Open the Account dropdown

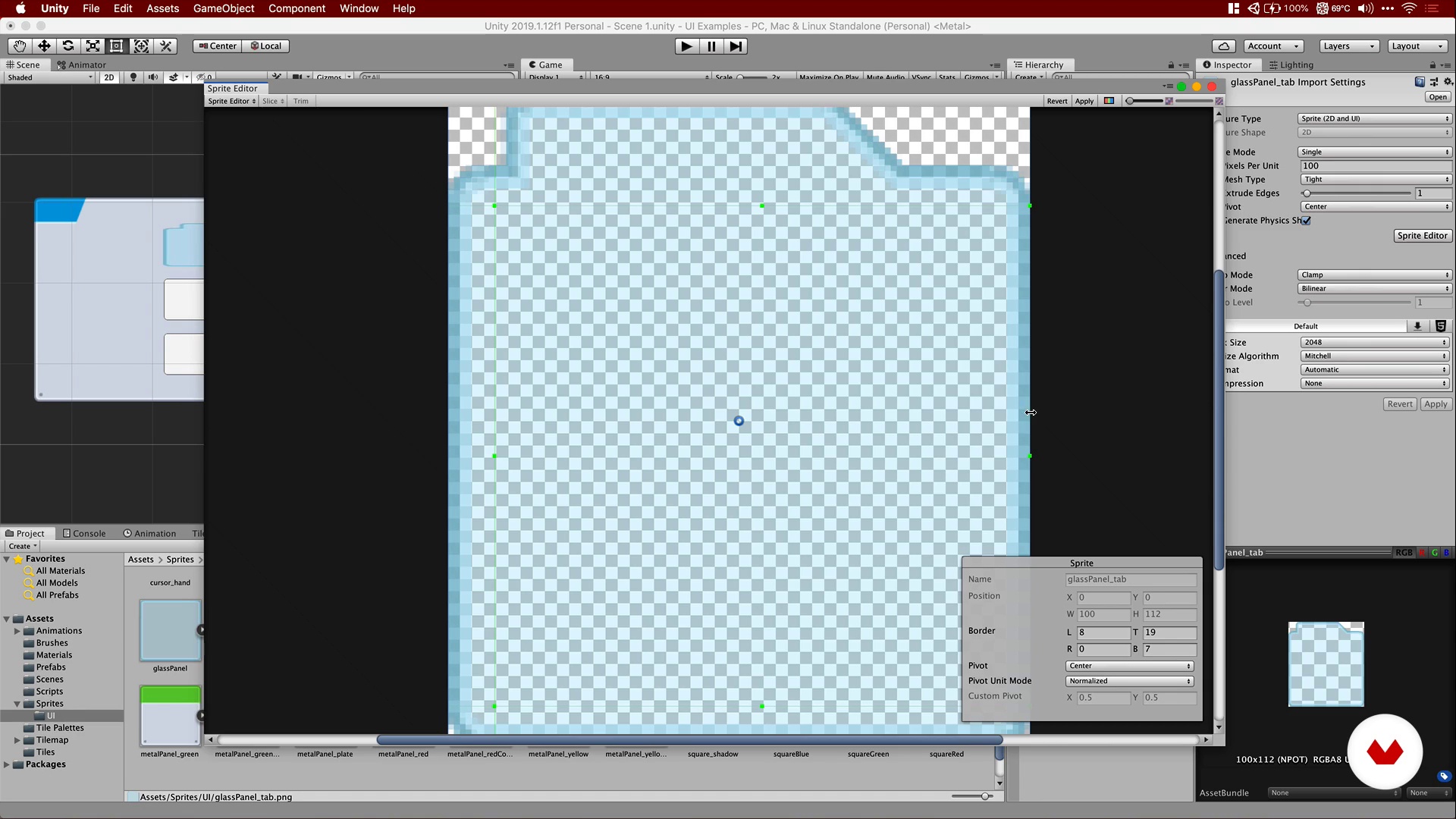point(1274,46)
